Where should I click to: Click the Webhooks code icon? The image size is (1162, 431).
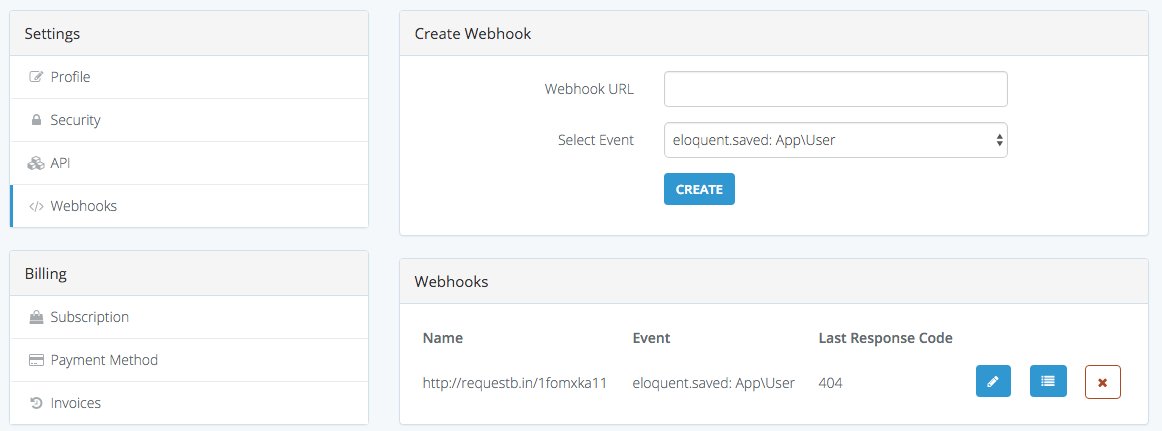[36, 206]
